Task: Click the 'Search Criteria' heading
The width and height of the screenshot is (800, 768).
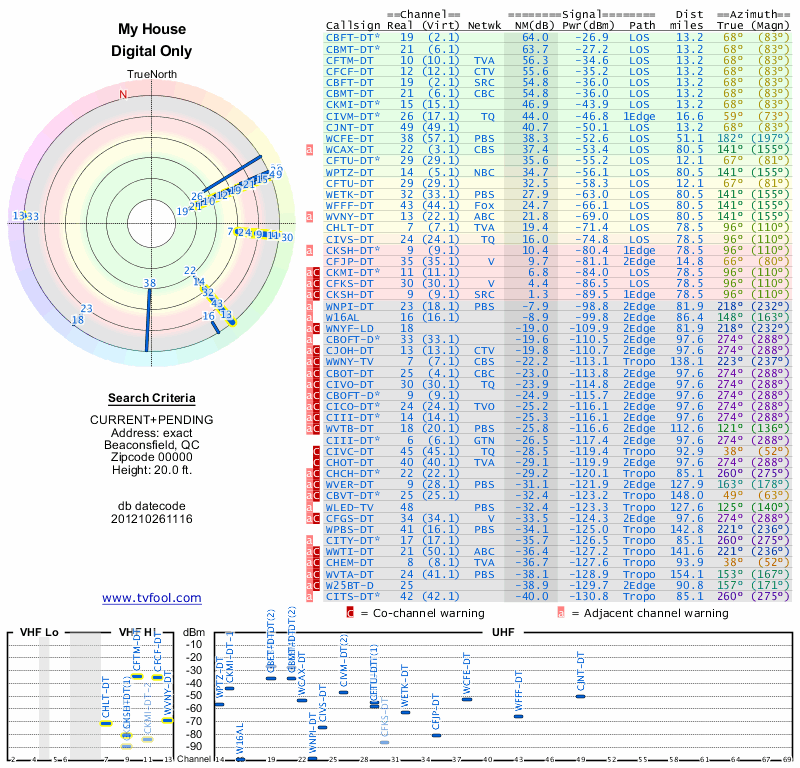Action: [x=152, y=398]
